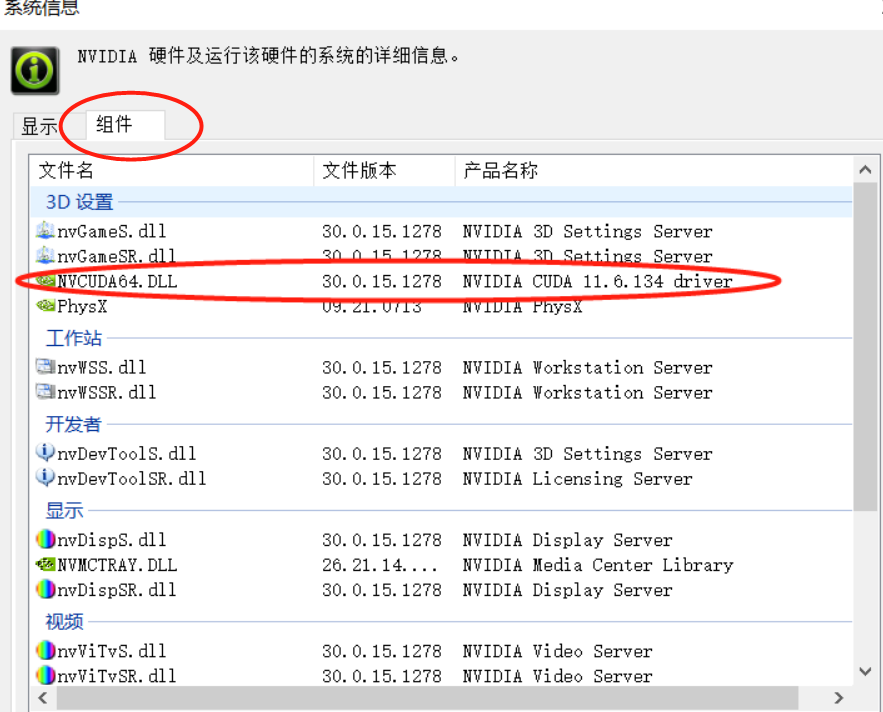Click the horizontal scrollbar left arrow

pos(43,698)
